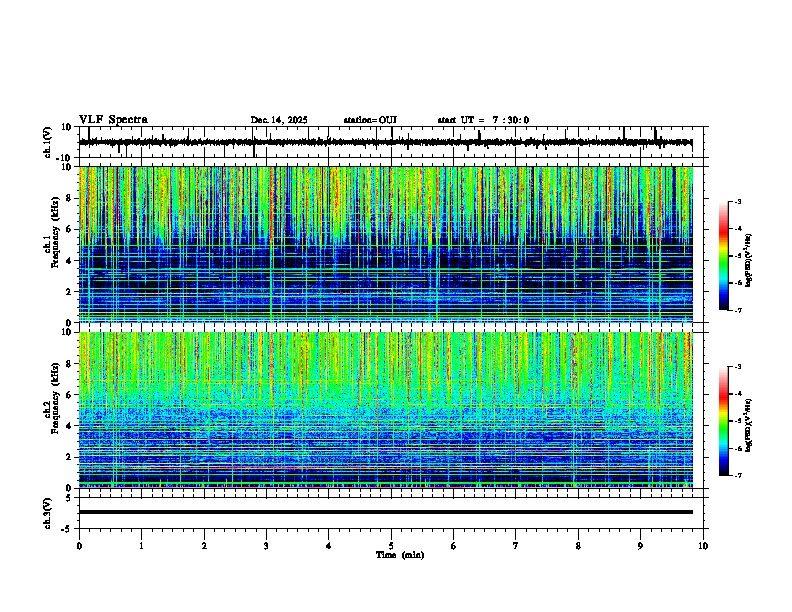792x612 pixels.
Task: Click time axis tick label '4'
Action: tap(329, 546)
